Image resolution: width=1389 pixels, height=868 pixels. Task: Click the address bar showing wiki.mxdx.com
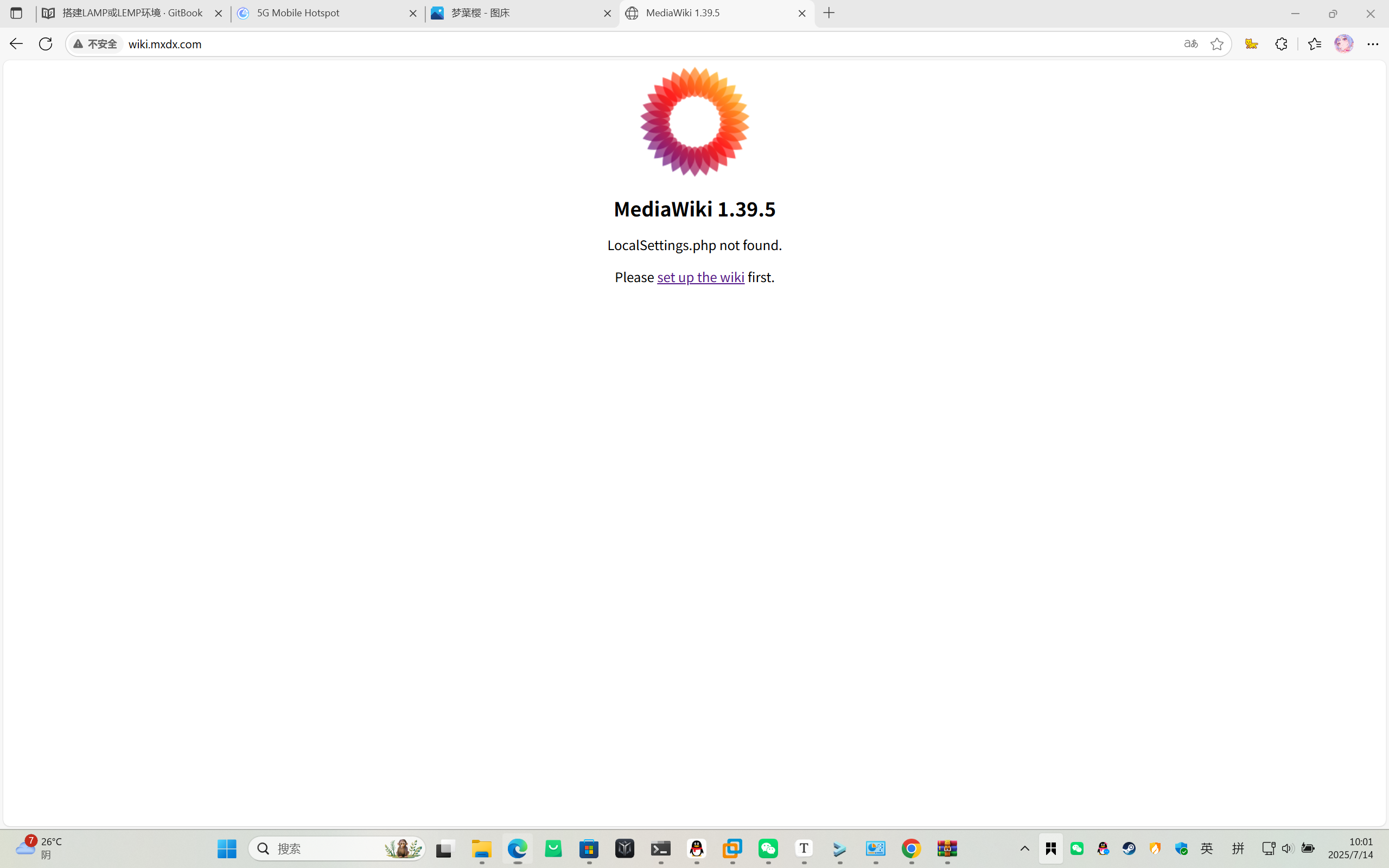[x=648, y=44]
